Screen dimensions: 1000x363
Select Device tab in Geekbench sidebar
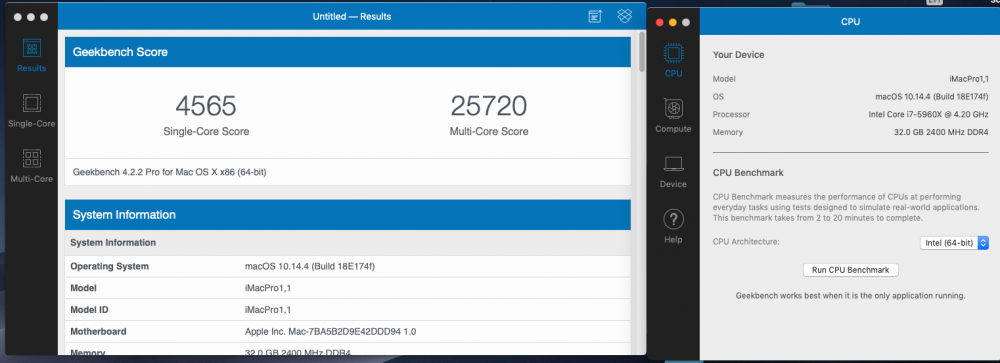(x=673, y=172)
